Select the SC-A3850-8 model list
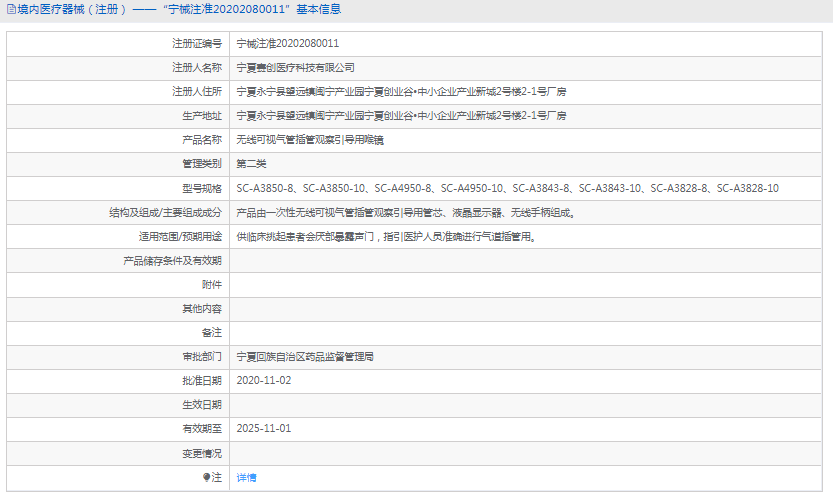Viewport: 833px width, 499px height. pyautogui.click(x=507, y=188)
